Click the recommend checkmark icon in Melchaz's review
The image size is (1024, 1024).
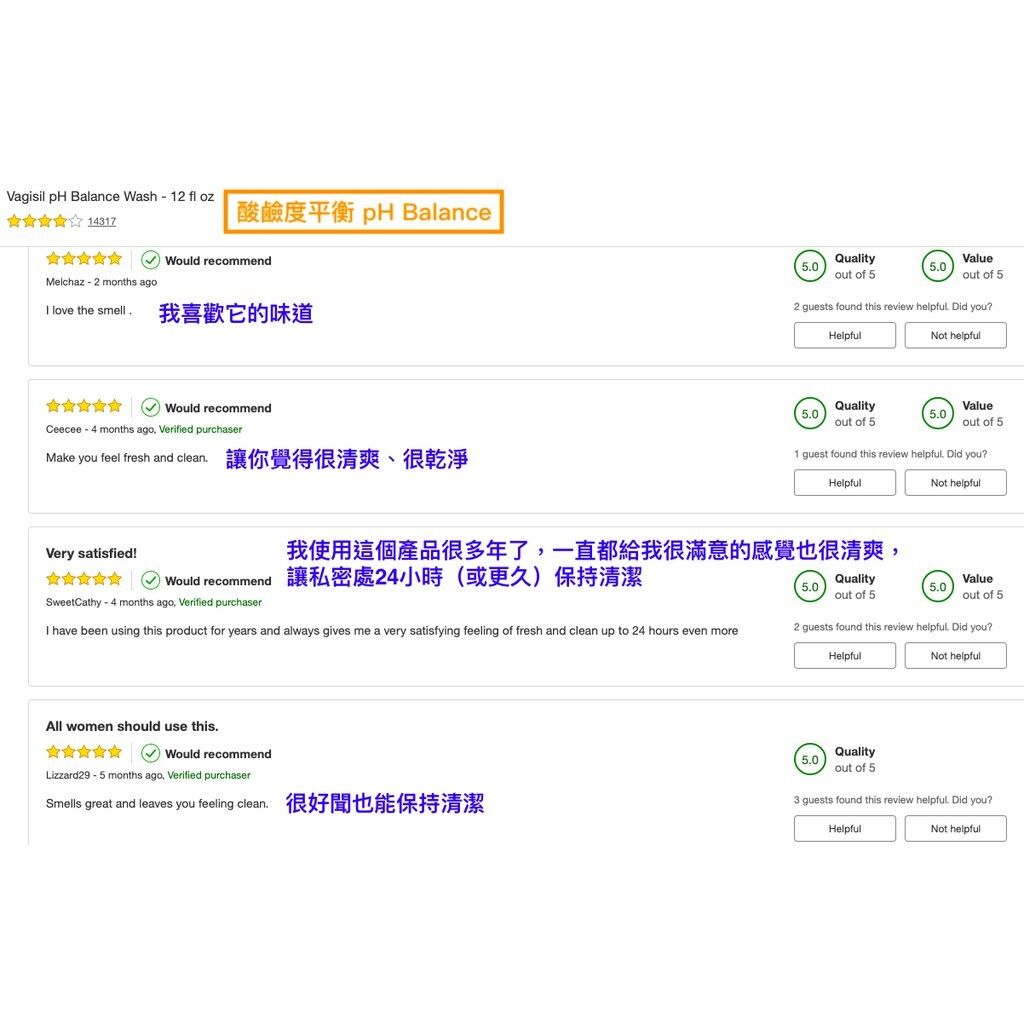click(x=151, y=260)
